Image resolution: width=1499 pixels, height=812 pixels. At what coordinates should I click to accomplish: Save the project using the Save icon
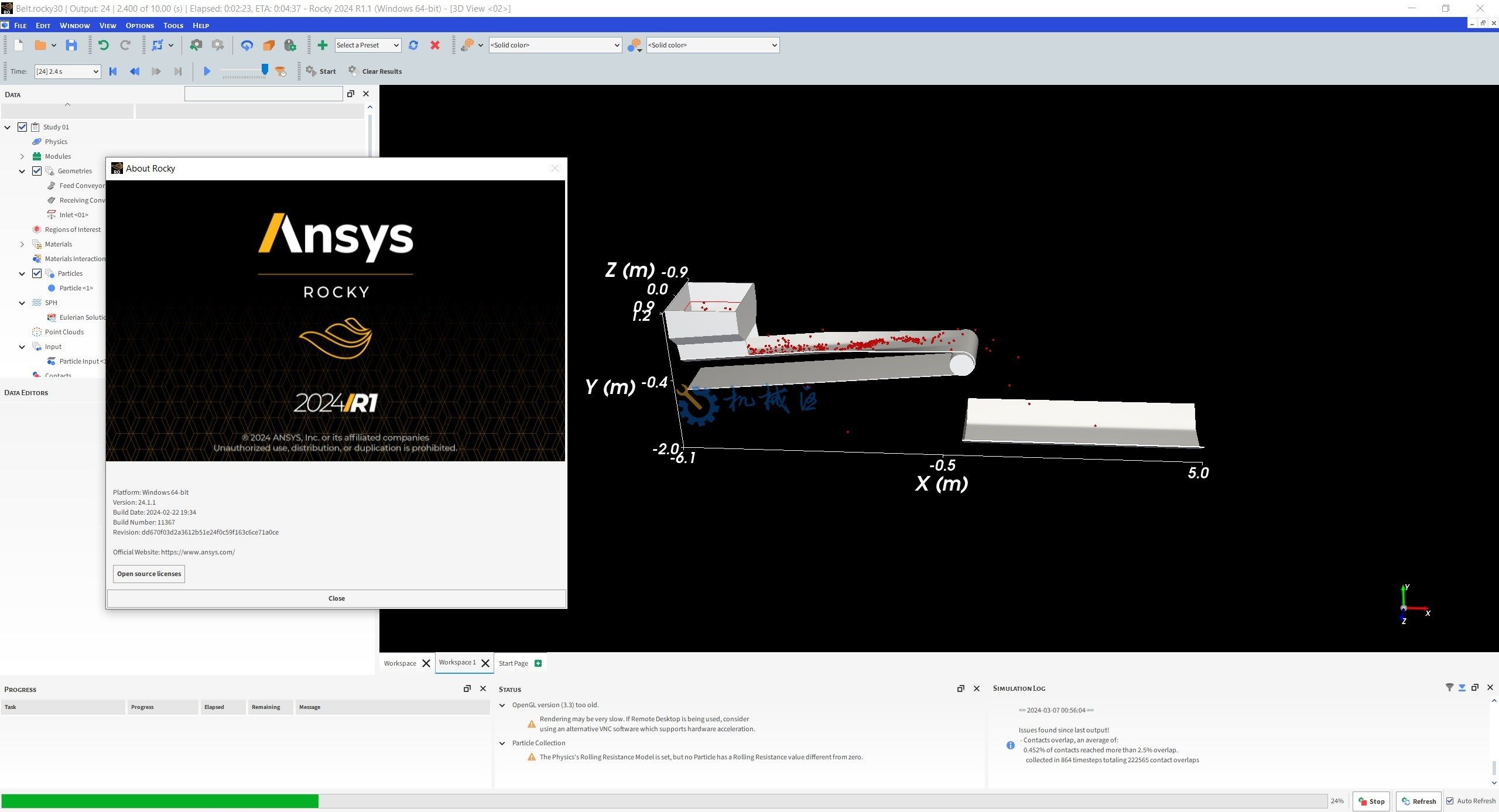point(71,45)
